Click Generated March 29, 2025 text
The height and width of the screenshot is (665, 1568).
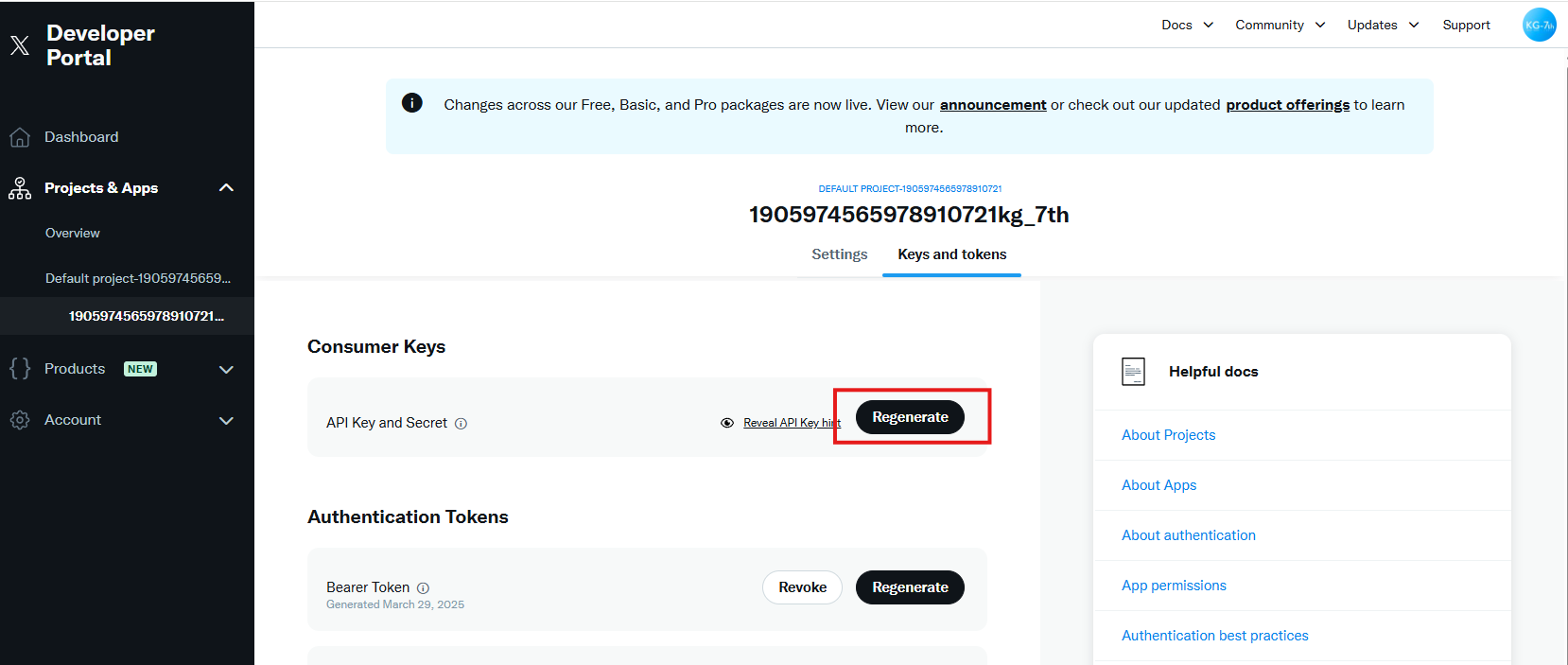[395, 605]
